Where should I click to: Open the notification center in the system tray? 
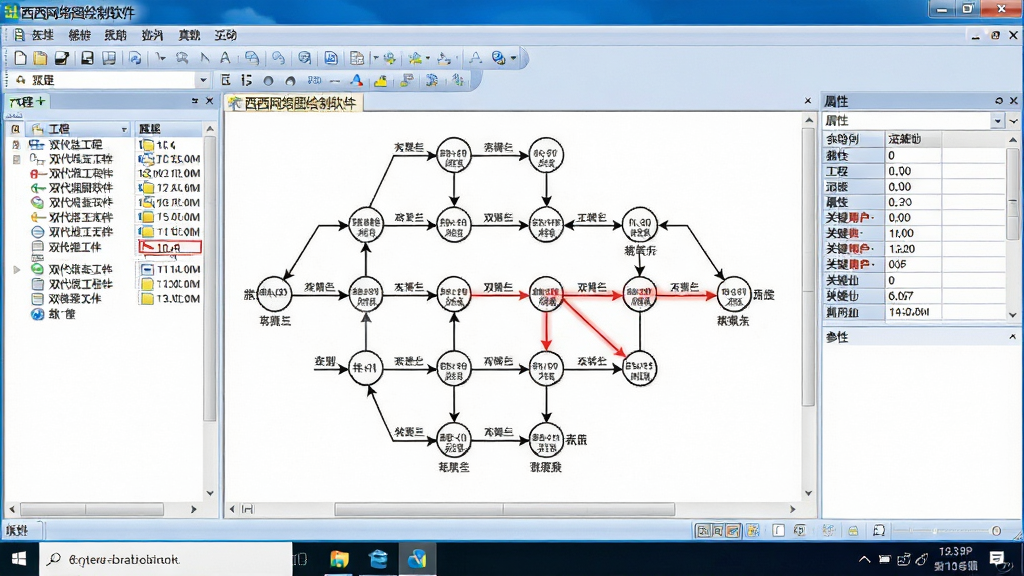[x=997, y=559]
